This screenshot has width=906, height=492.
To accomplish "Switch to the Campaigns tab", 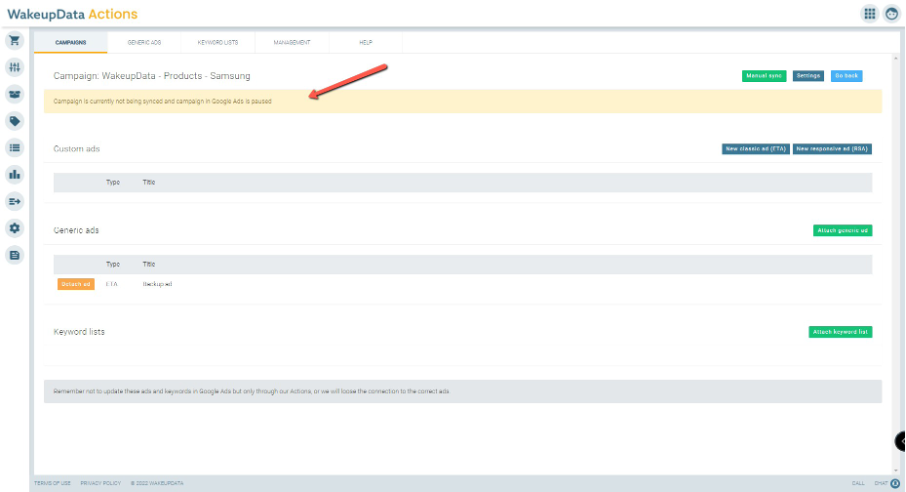I will [x=70, y=42].
